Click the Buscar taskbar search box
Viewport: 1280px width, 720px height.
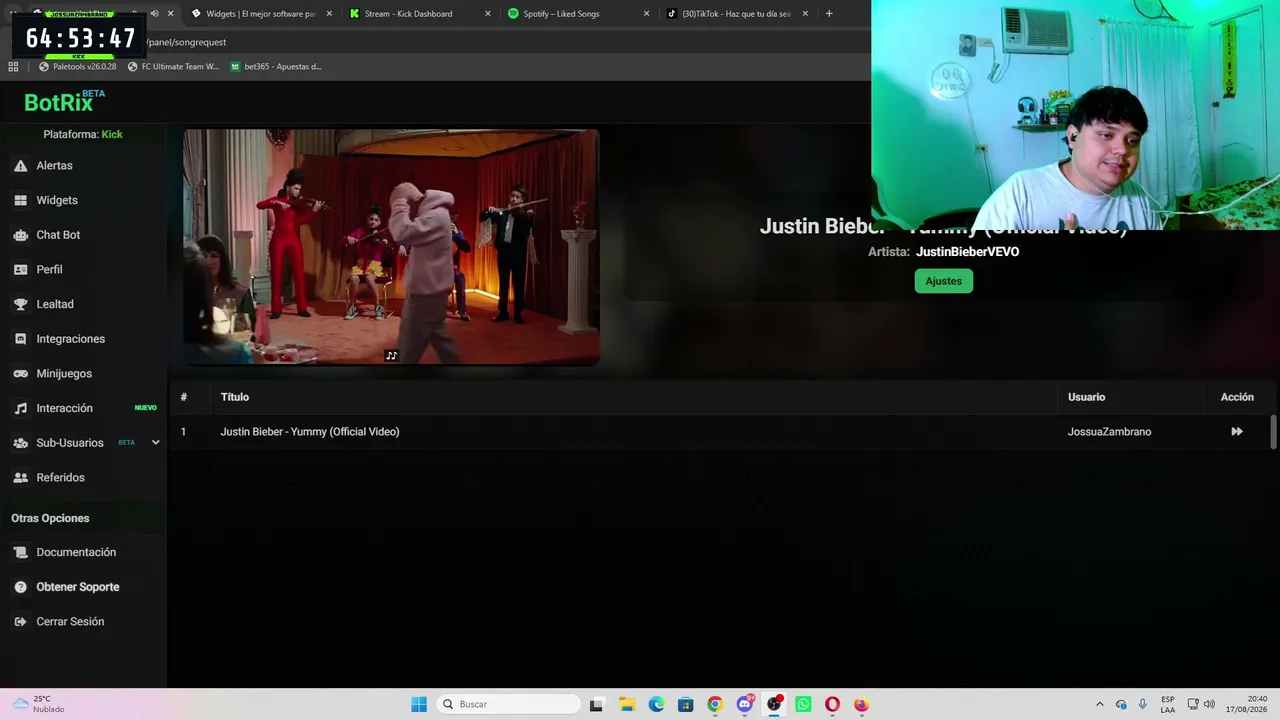(506, 704)
